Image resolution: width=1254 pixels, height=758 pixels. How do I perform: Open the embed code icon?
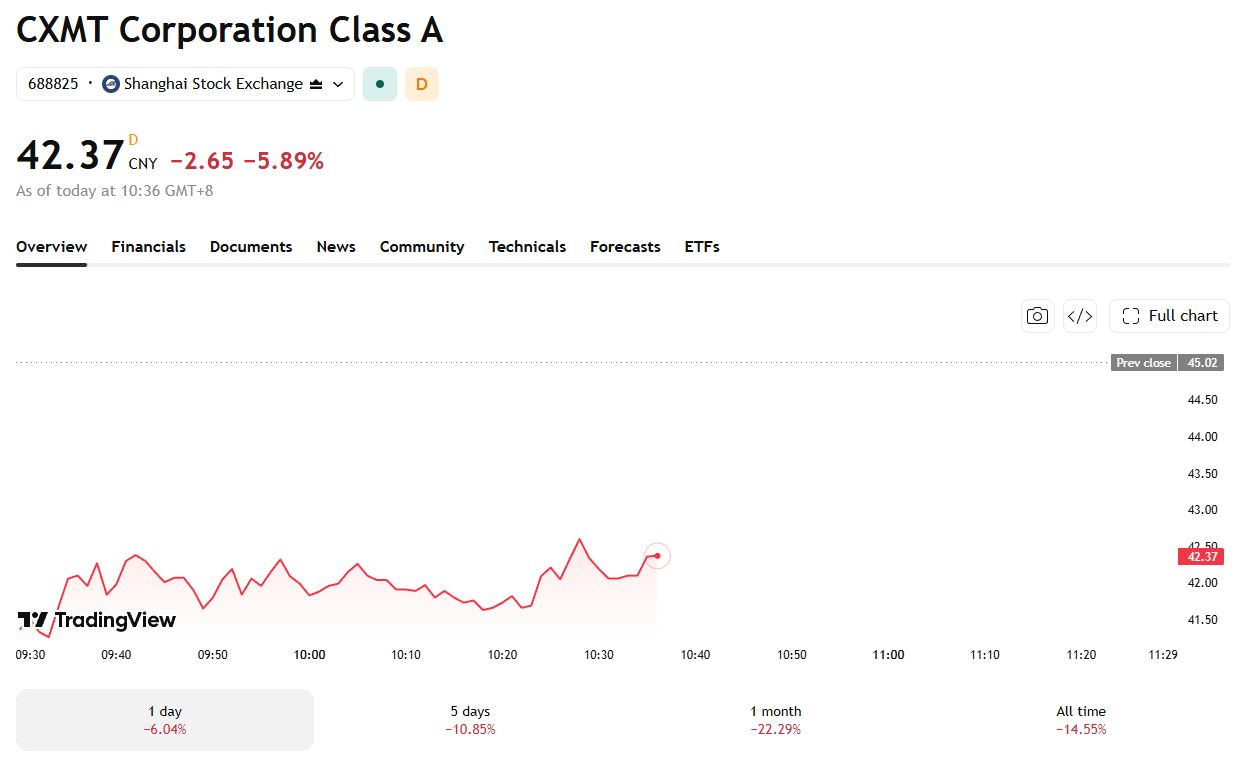click(x=1080, y=316)
